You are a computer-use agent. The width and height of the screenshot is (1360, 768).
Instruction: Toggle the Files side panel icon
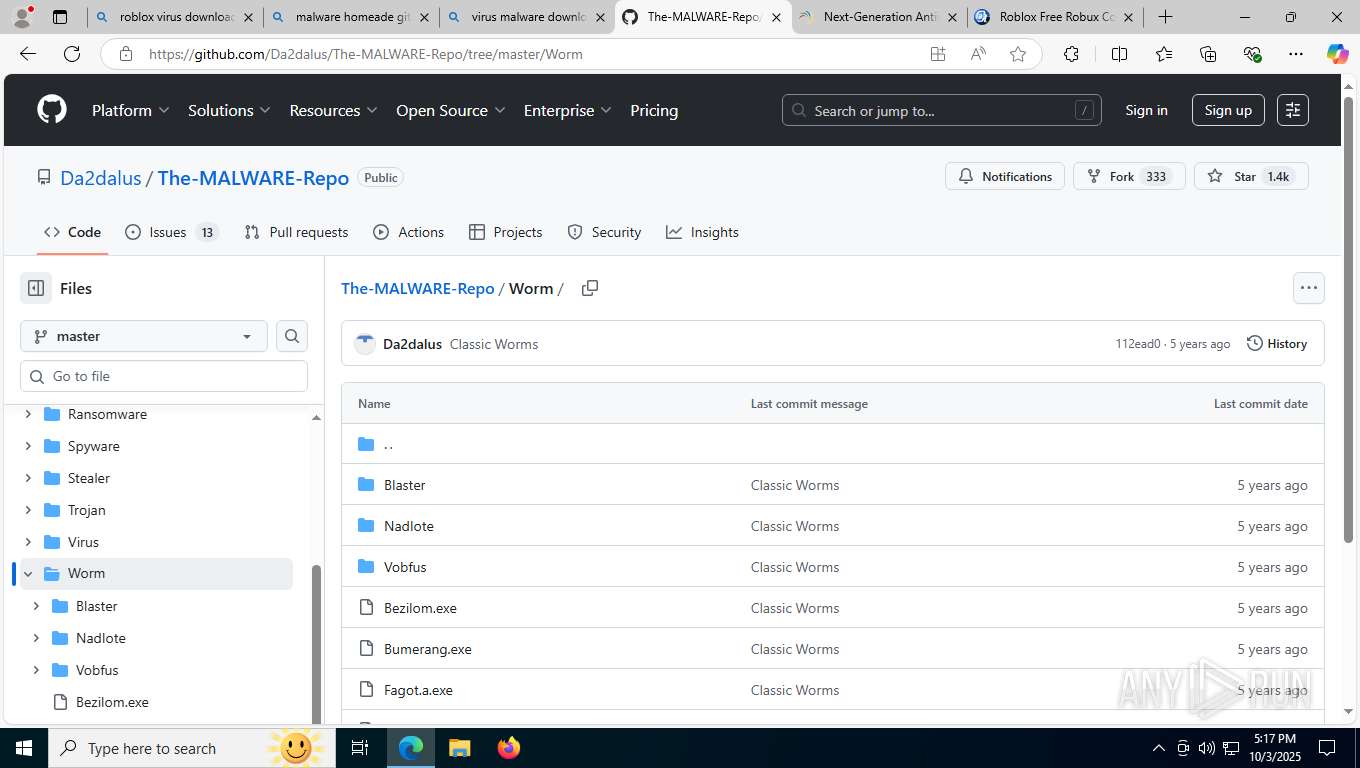[36, 288]
